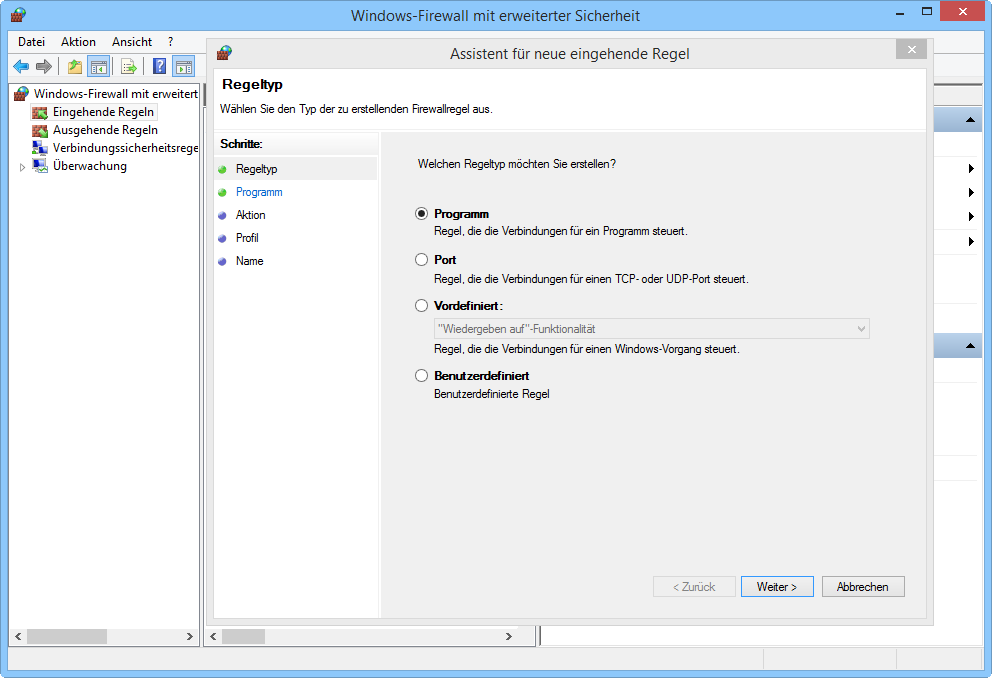Click the right arrow of the tree pane scrollbar
The height and width of the screenshot is (678, 992).
click(x=189, y=636)
